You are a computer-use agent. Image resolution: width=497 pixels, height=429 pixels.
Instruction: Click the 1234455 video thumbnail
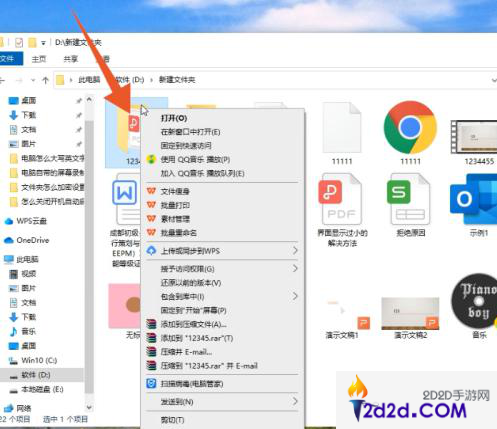click(x=474, y=137)
